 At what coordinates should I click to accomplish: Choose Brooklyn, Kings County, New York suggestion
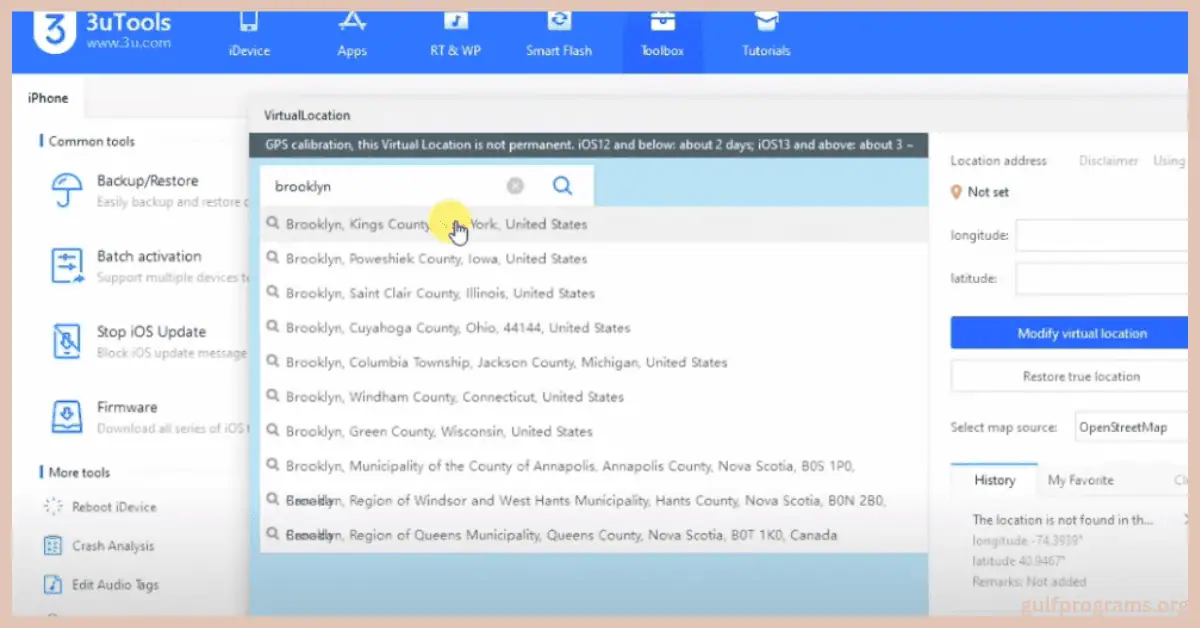(x=436, y=225)
